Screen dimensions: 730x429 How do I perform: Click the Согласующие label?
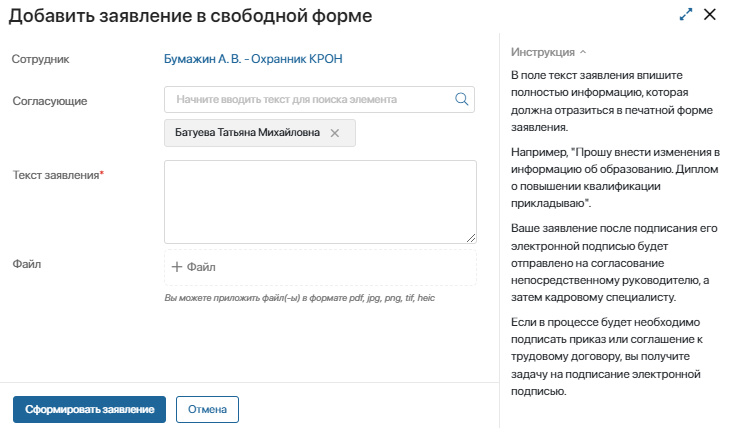(x=50, y=101)
